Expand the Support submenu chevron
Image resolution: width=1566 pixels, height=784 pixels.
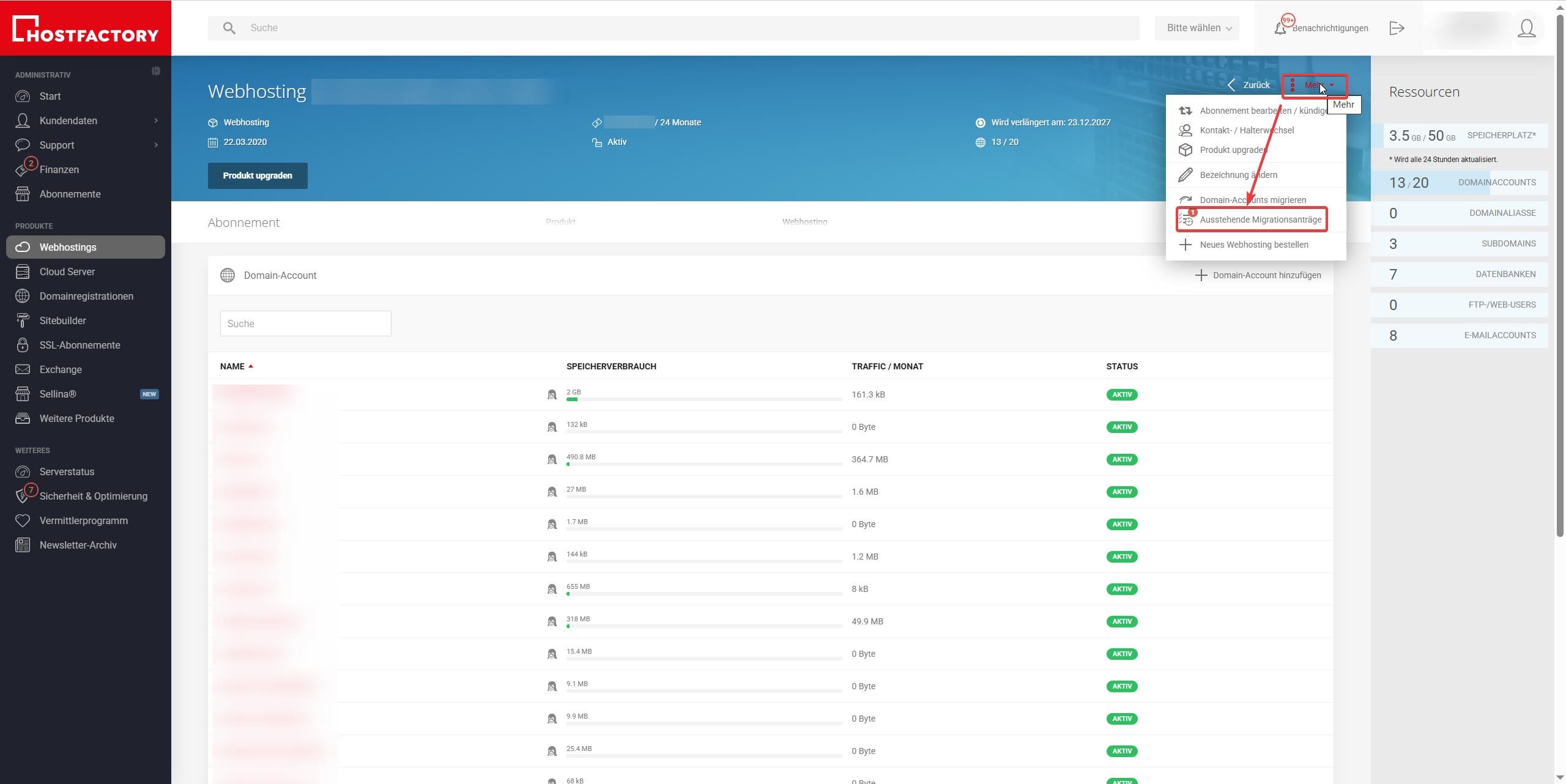coord(156,145)
